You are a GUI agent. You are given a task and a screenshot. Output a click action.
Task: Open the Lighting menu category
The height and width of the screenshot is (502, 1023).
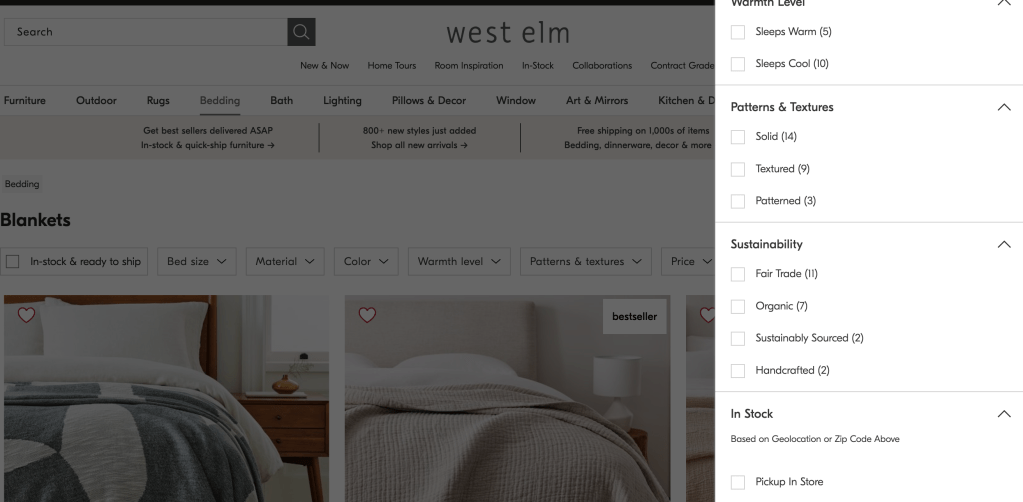(x=342, y=101)
